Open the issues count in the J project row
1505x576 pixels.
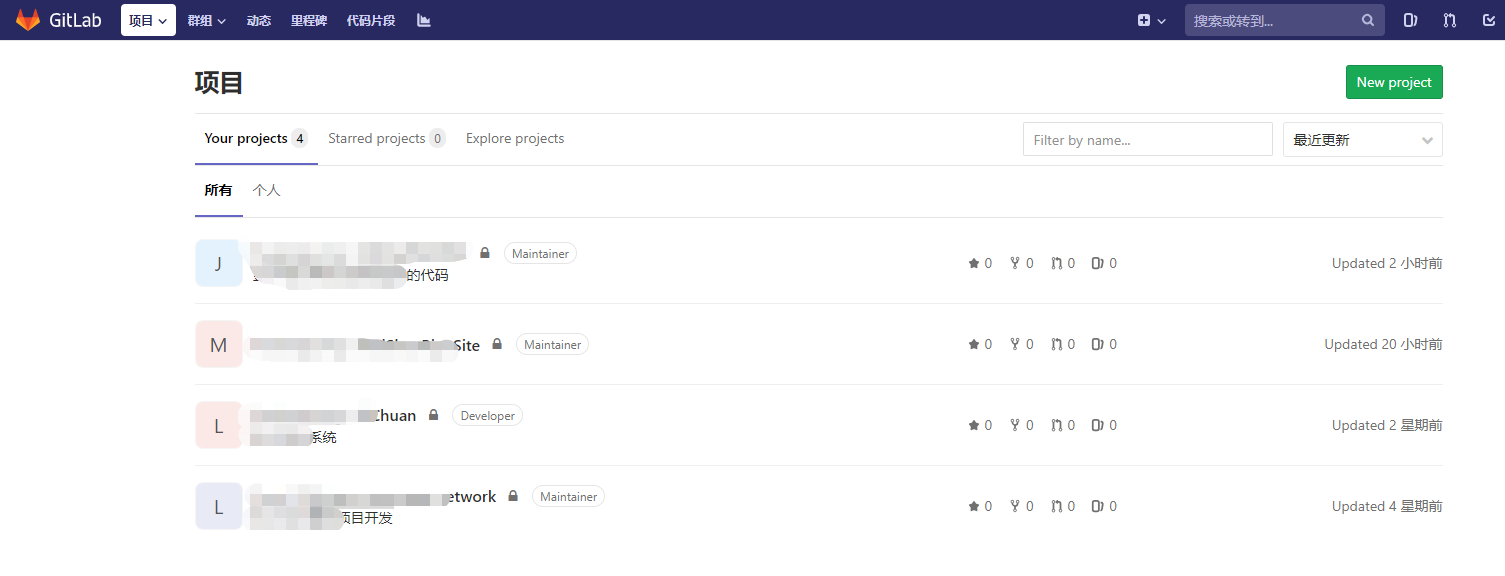[x=1104, y=263]
